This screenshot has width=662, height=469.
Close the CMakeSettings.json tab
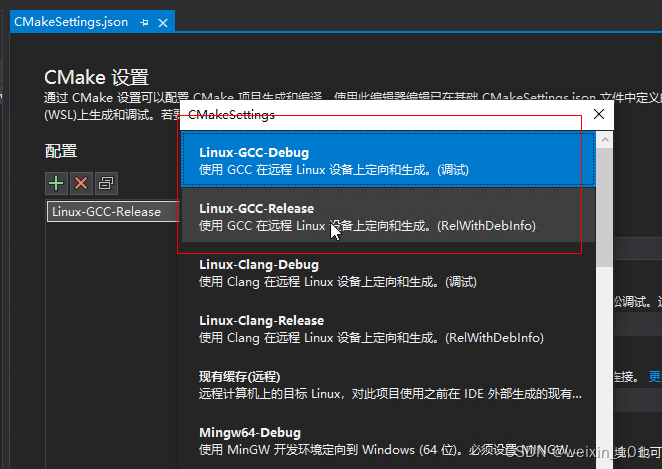[x=163, y=23]
